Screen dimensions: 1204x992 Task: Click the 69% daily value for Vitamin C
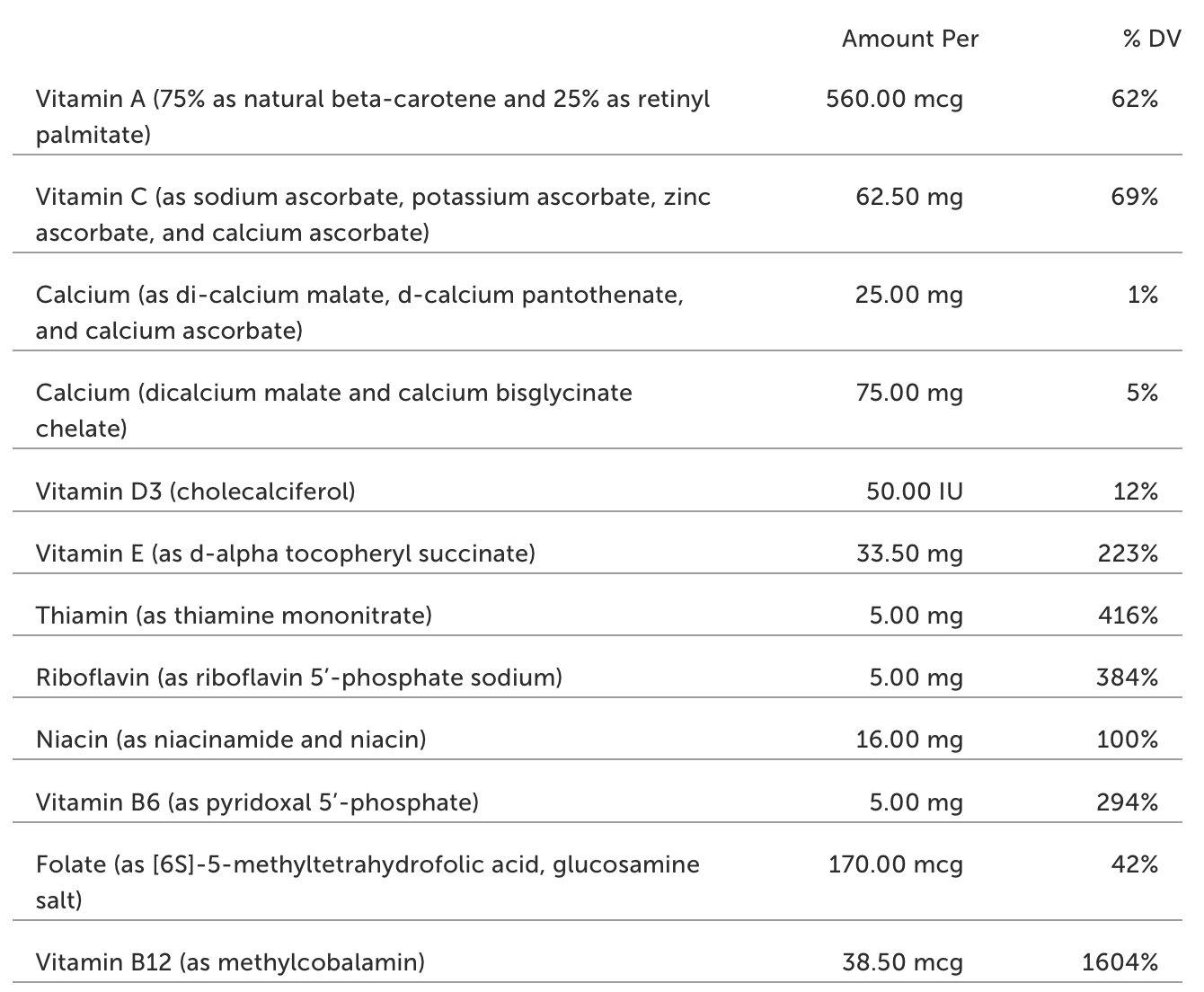point(1134,196)
